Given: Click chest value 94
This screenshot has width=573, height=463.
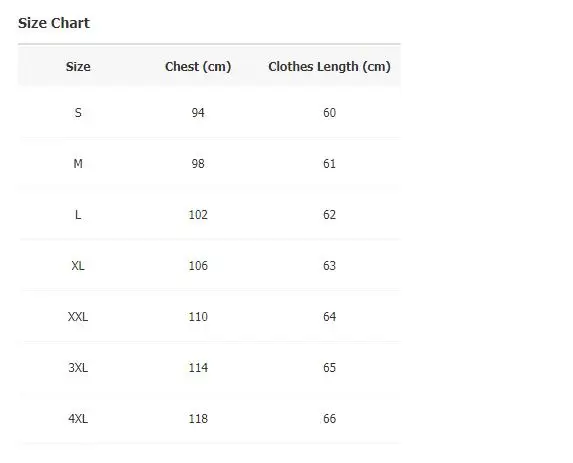Looking at the screenshot, I should [198, 113].
